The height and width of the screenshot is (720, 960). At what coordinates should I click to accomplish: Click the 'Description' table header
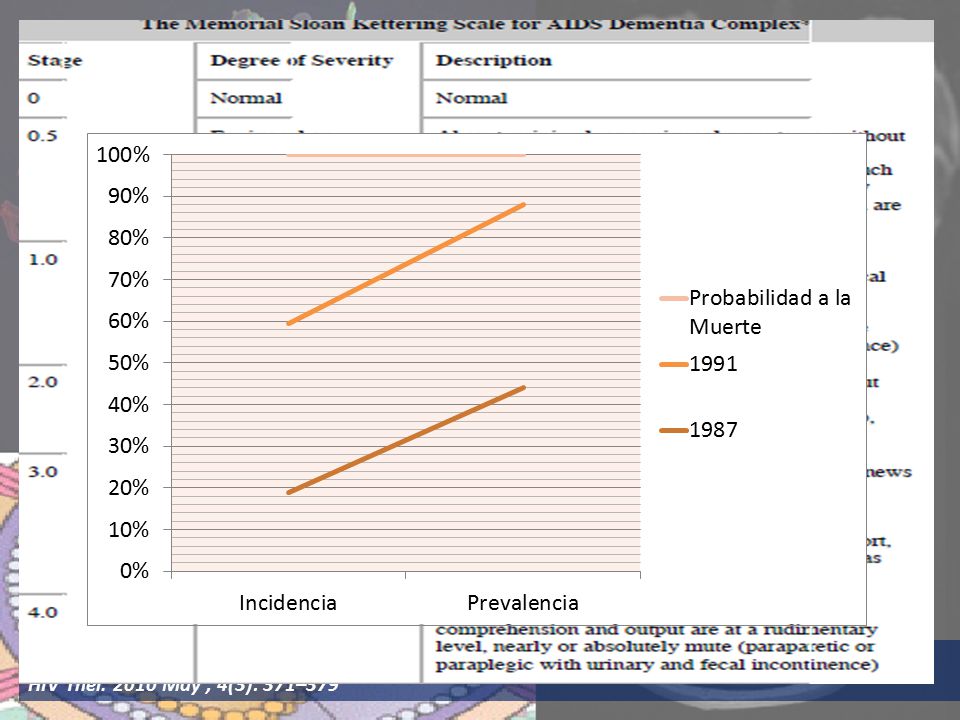pos(493,61)
